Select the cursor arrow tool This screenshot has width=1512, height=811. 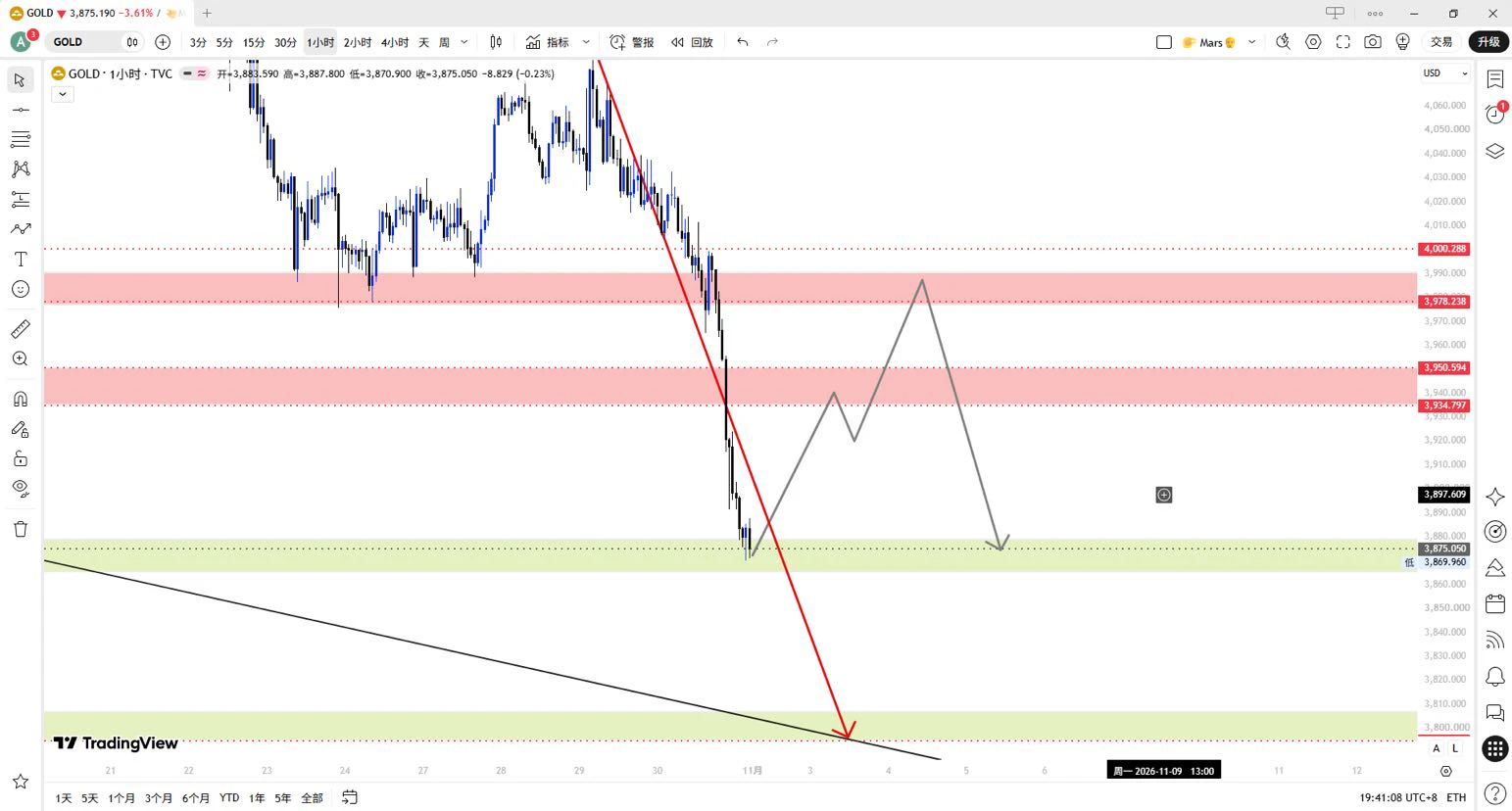click(20, 79)
